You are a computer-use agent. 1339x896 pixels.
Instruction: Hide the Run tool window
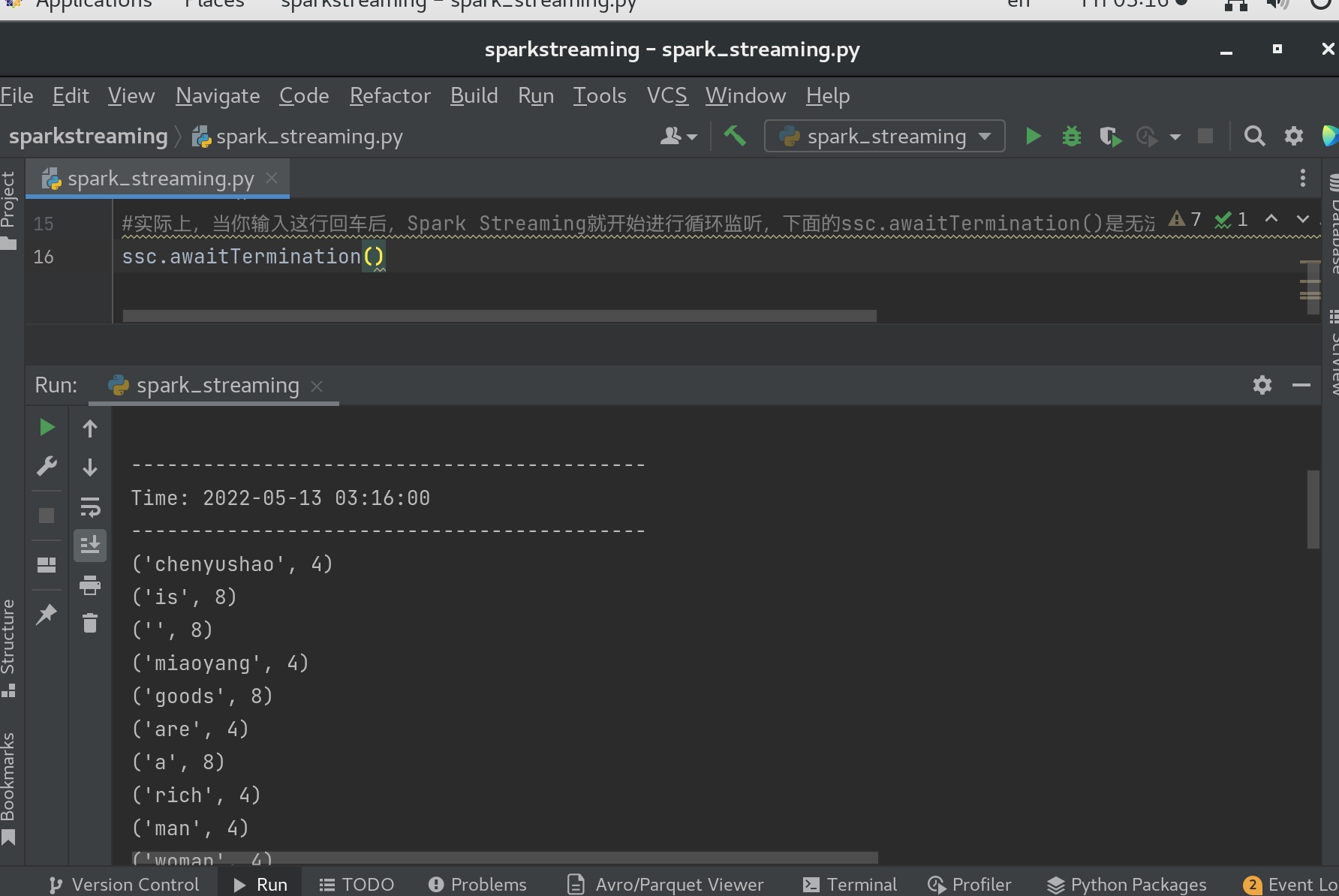(x=1301, y=385)
